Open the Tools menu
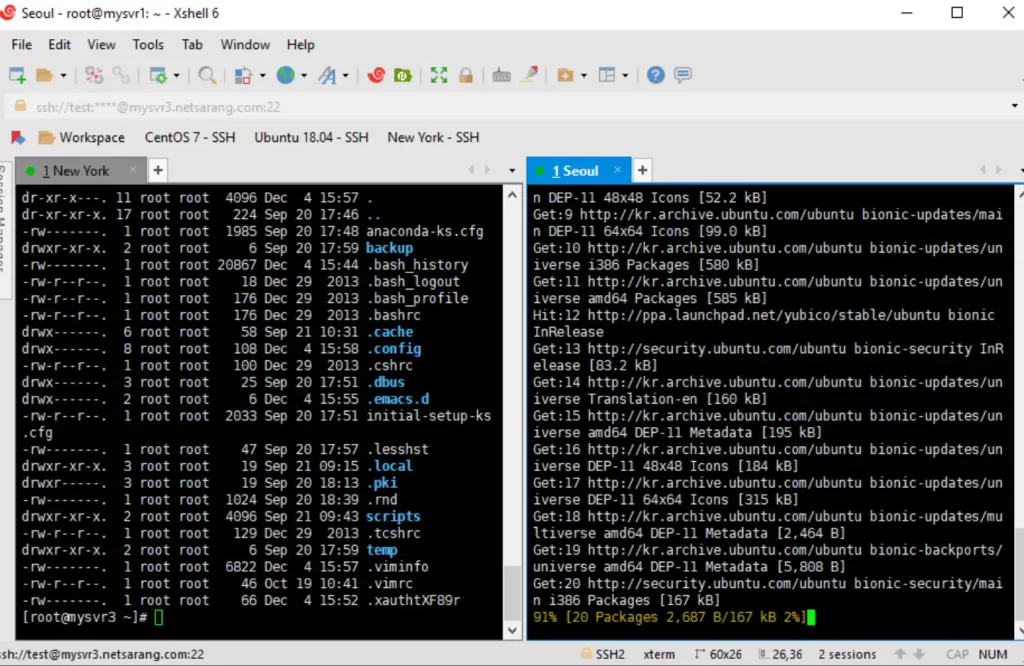1024x666 pixels. [148, 44]
